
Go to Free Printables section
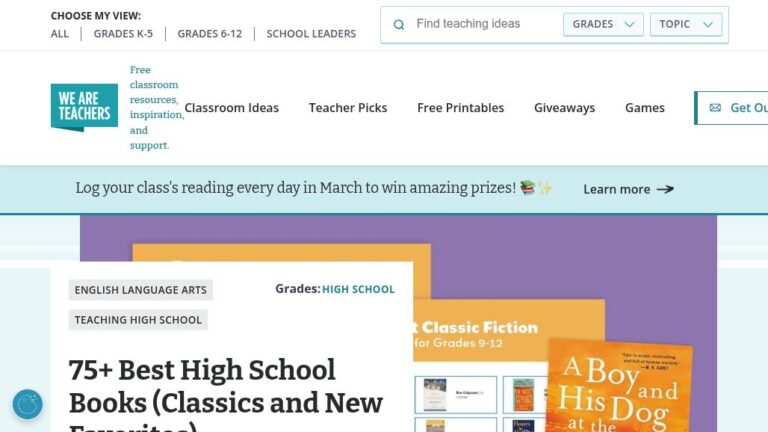460,108
